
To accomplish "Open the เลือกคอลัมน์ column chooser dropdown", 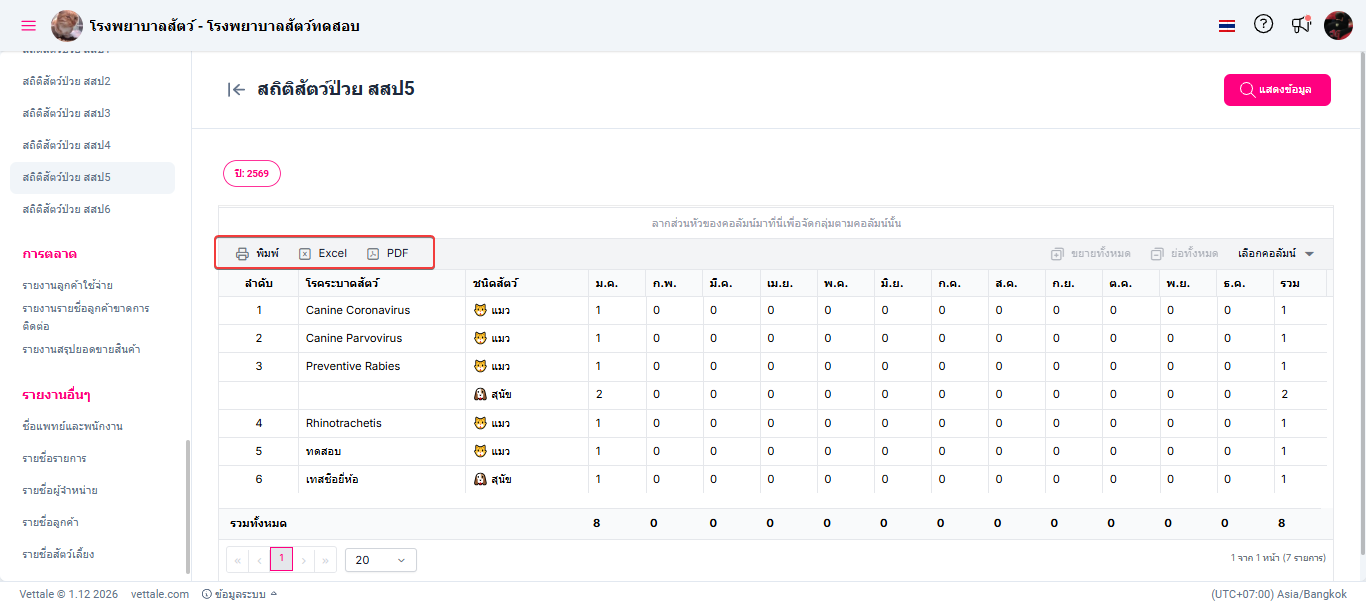I will pos(1275,254).
